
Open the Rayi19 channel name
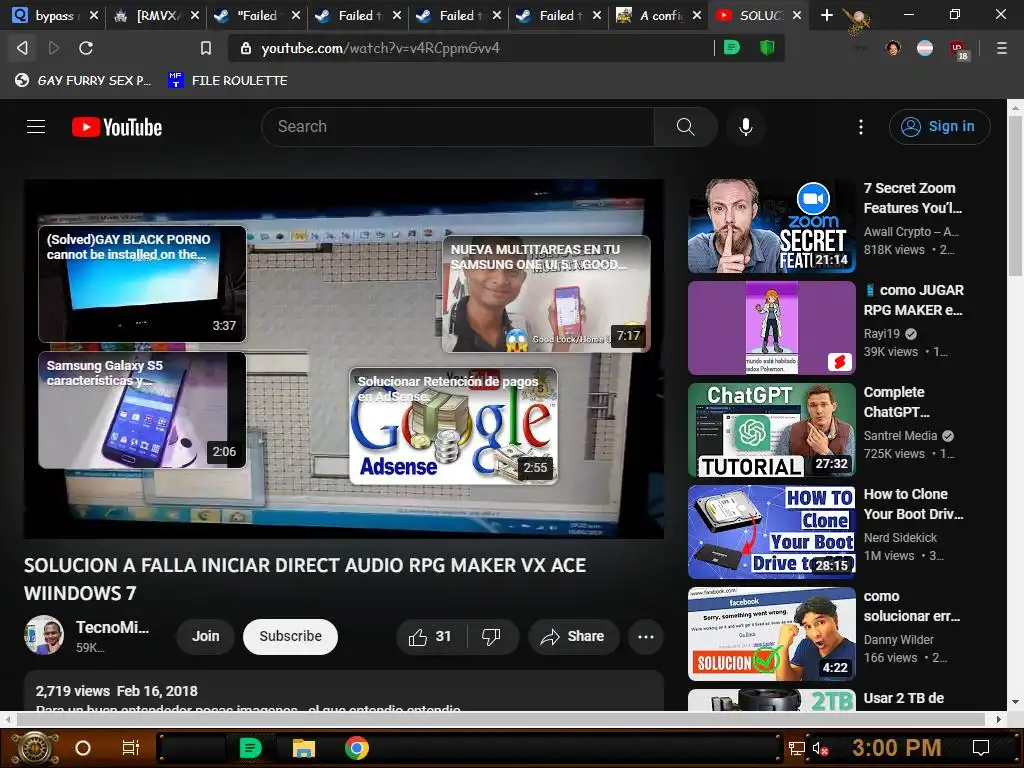(x=882, y=334)
